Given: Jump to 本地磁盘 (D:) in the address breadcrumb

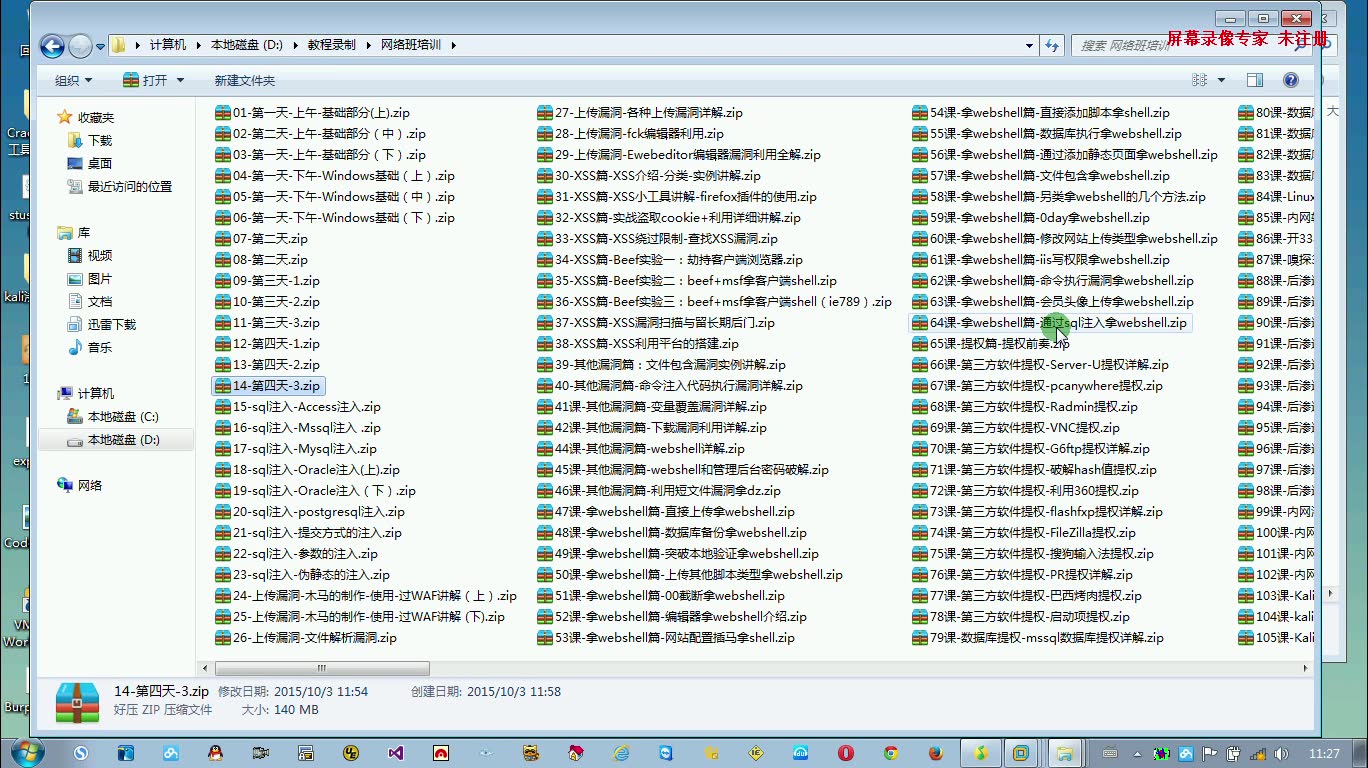Looking at the screenshot, I should pyautogui.click(x=247, y=45).
